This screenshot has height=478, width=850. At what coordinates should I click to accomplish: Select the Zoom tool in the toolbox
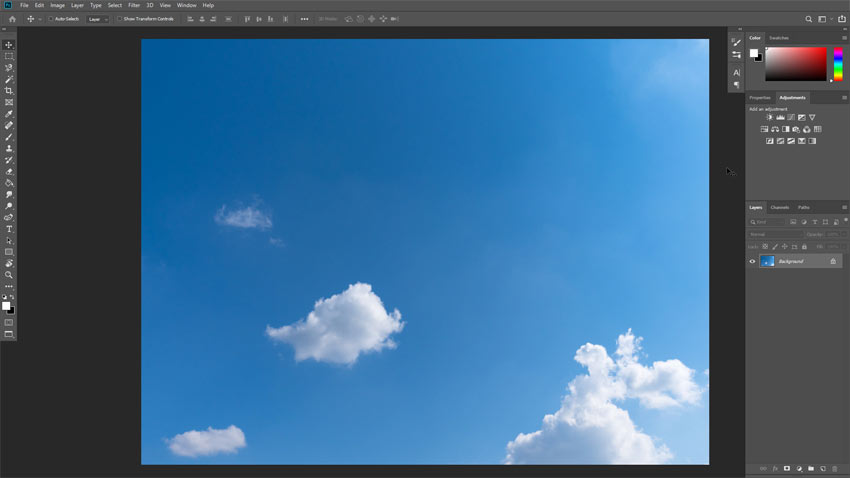[x=9, y=275]
